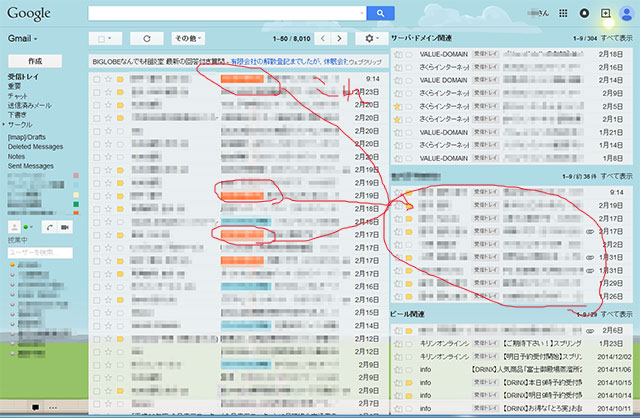Click the 作成 compose button
This screenshot has height=418, width=640.
click(x=35, y=61)
